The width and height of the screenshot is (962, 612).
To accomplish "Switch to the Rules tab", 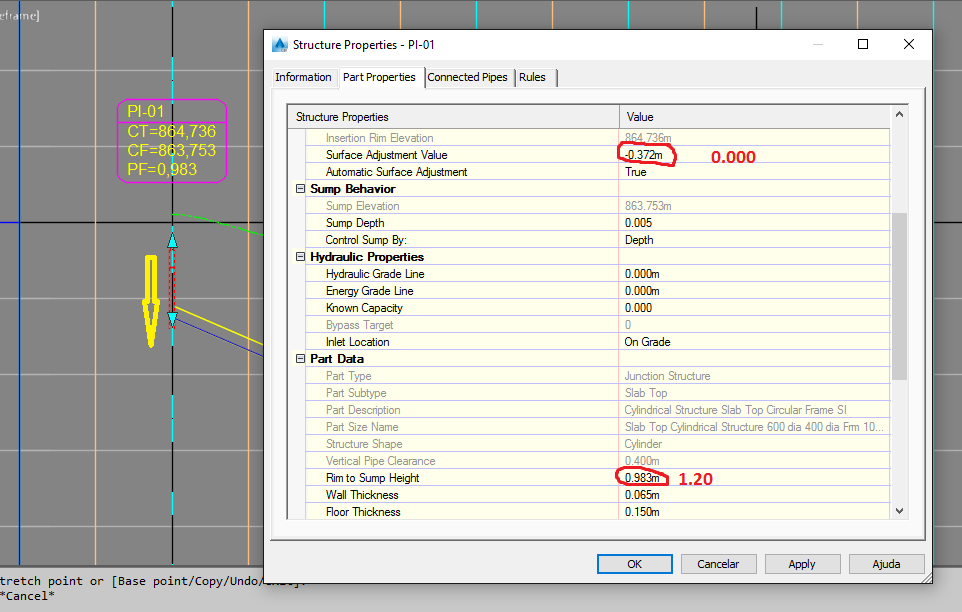I will click(x=534, y=77).
